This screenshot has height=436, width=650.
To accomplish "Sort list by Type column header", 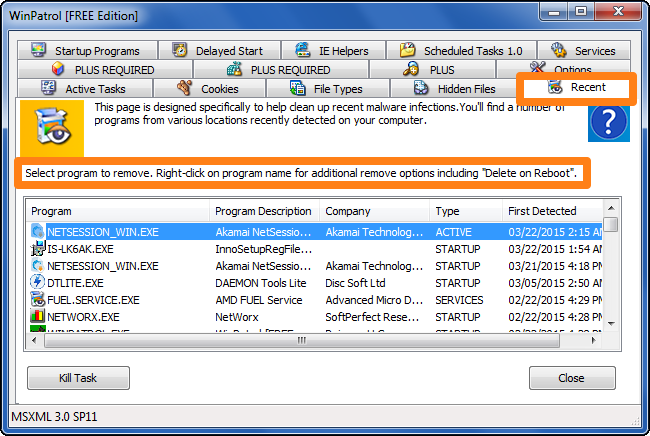I will tap(466, 211).
